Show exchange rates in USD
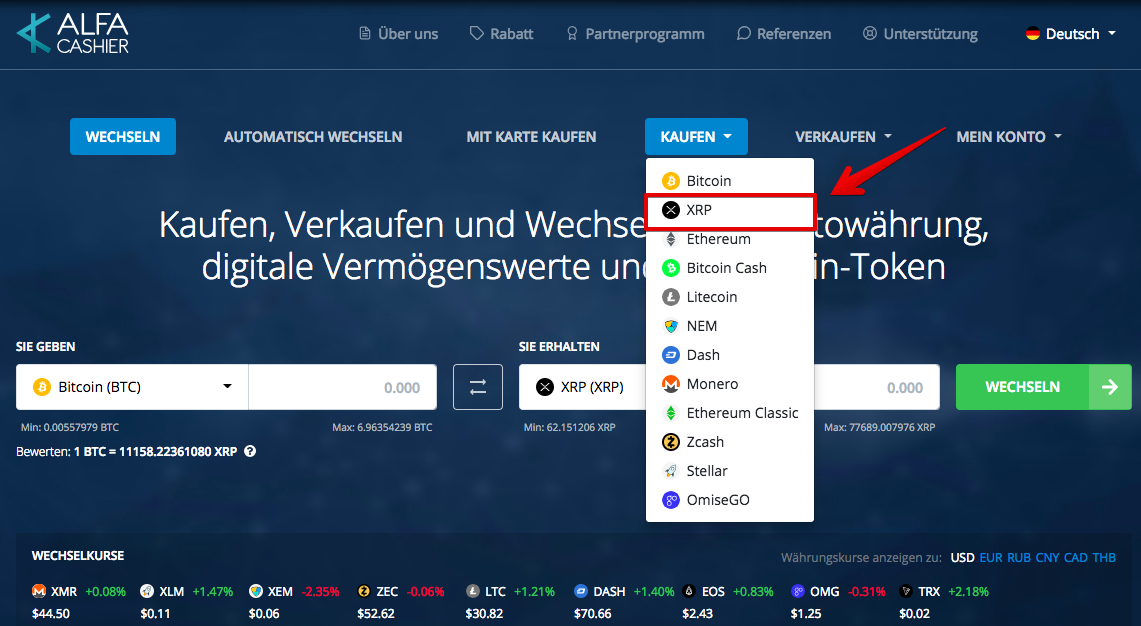Viewport: 1141px width, 626px height. 962,558
